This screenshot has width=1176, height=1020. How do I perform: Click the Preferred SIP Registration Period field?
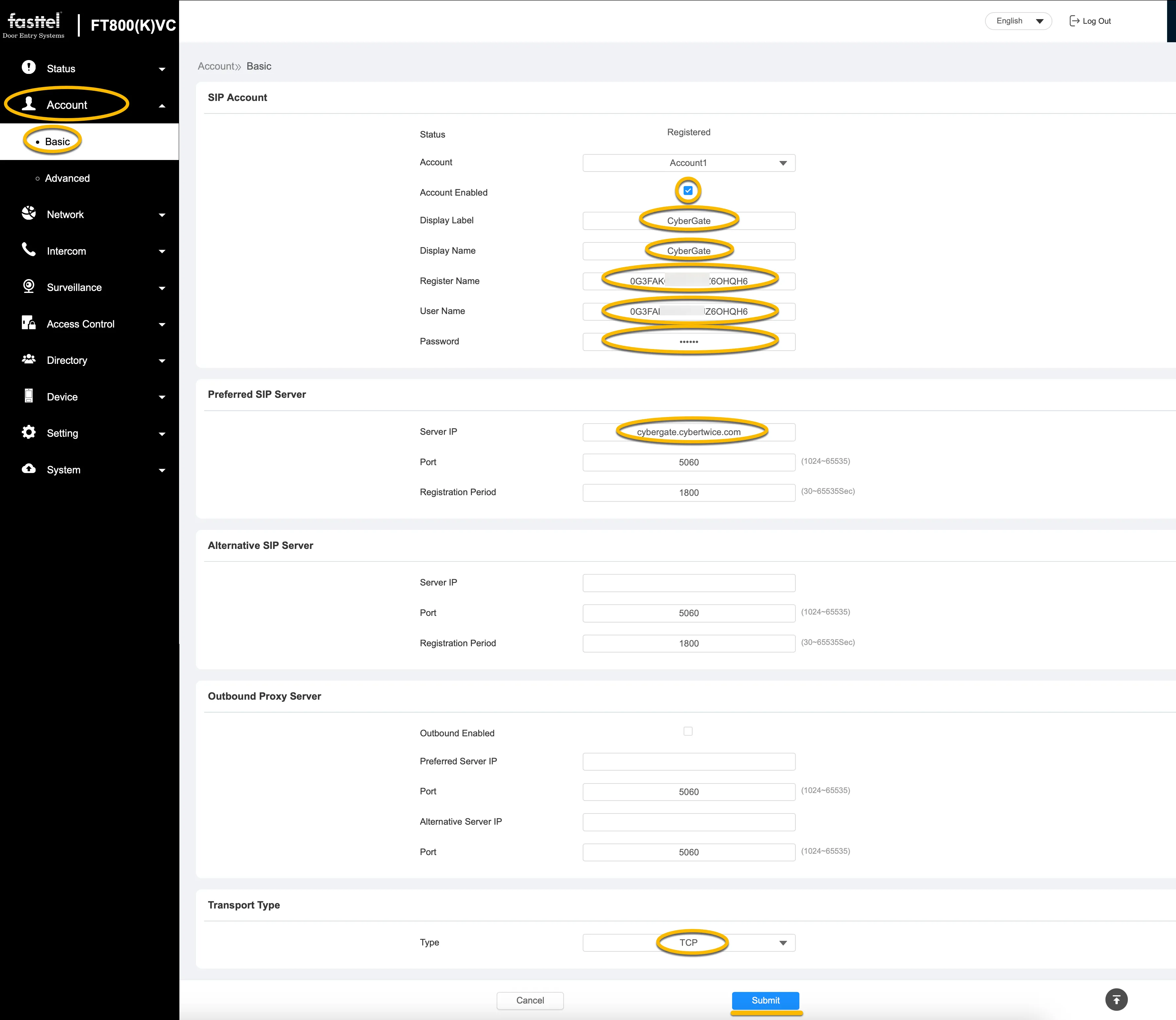click(688, 493)
